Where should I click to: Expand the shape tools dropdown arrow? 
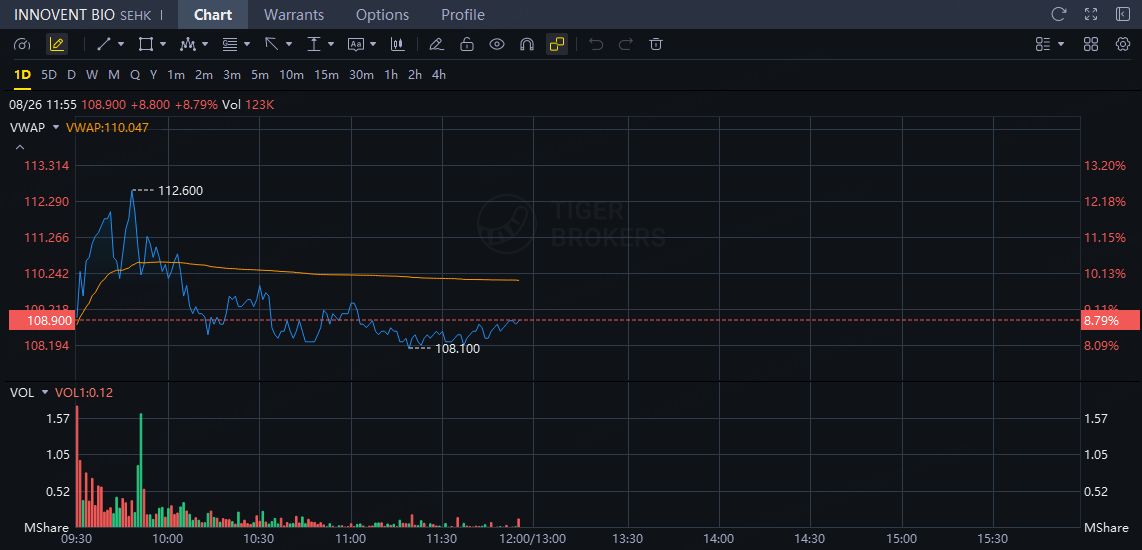pos(163,44)
